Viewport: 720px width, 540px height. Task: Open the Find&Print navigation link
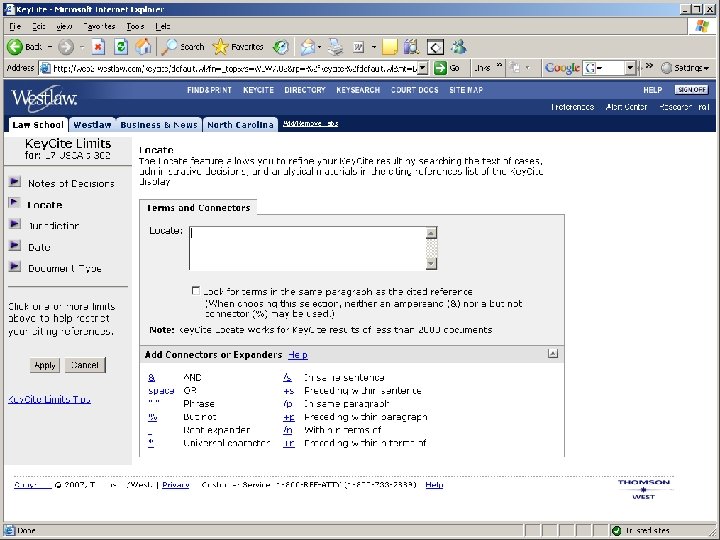(209, 90)
